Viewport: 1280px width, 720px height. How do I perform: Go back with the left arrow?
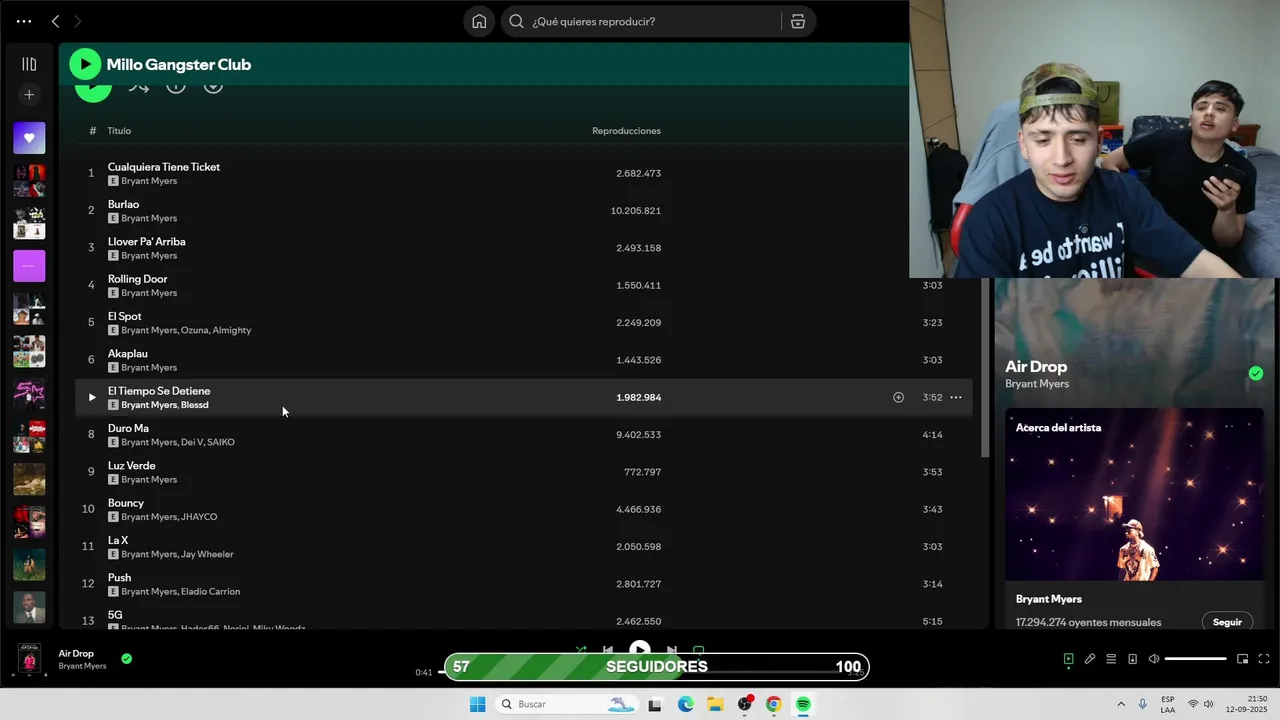coord(55,21)
